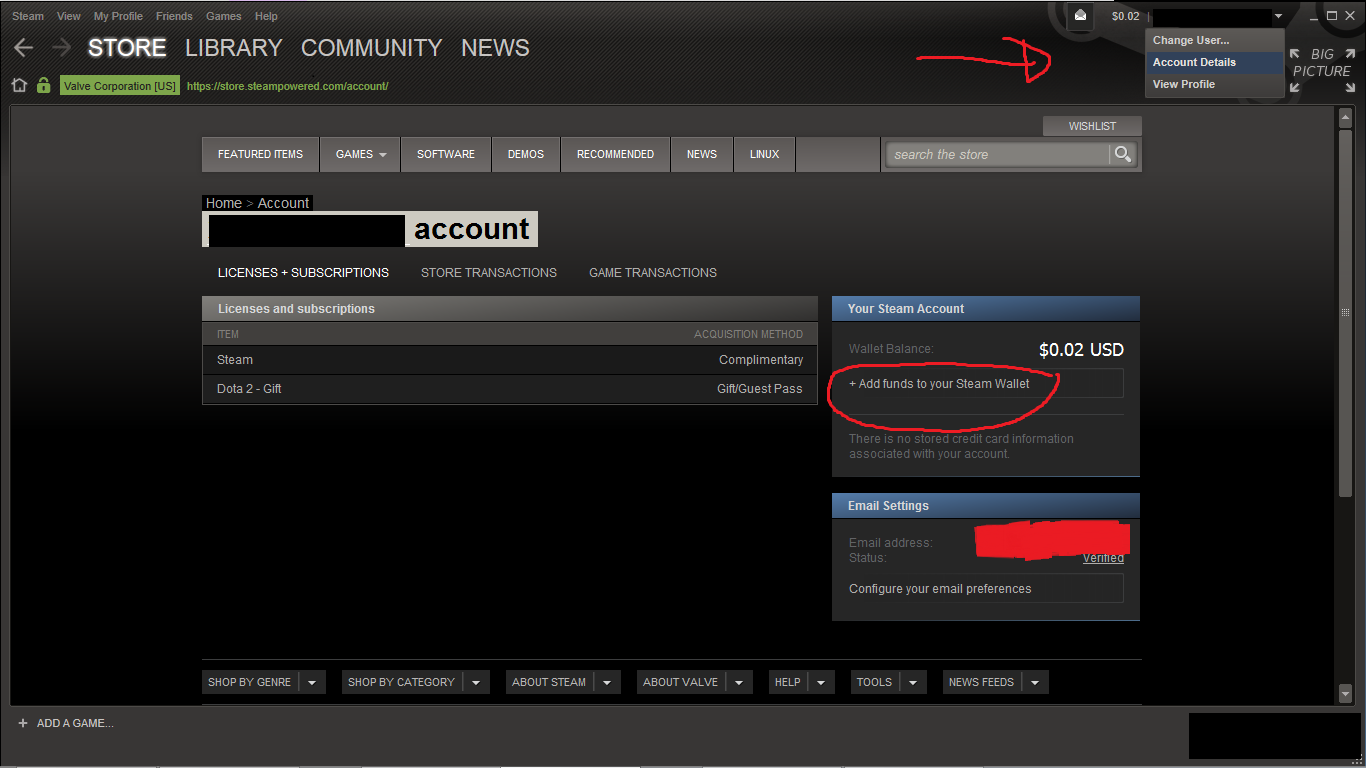Click the Steam license row
The image size is (1366, 768).
click(510, 360)
